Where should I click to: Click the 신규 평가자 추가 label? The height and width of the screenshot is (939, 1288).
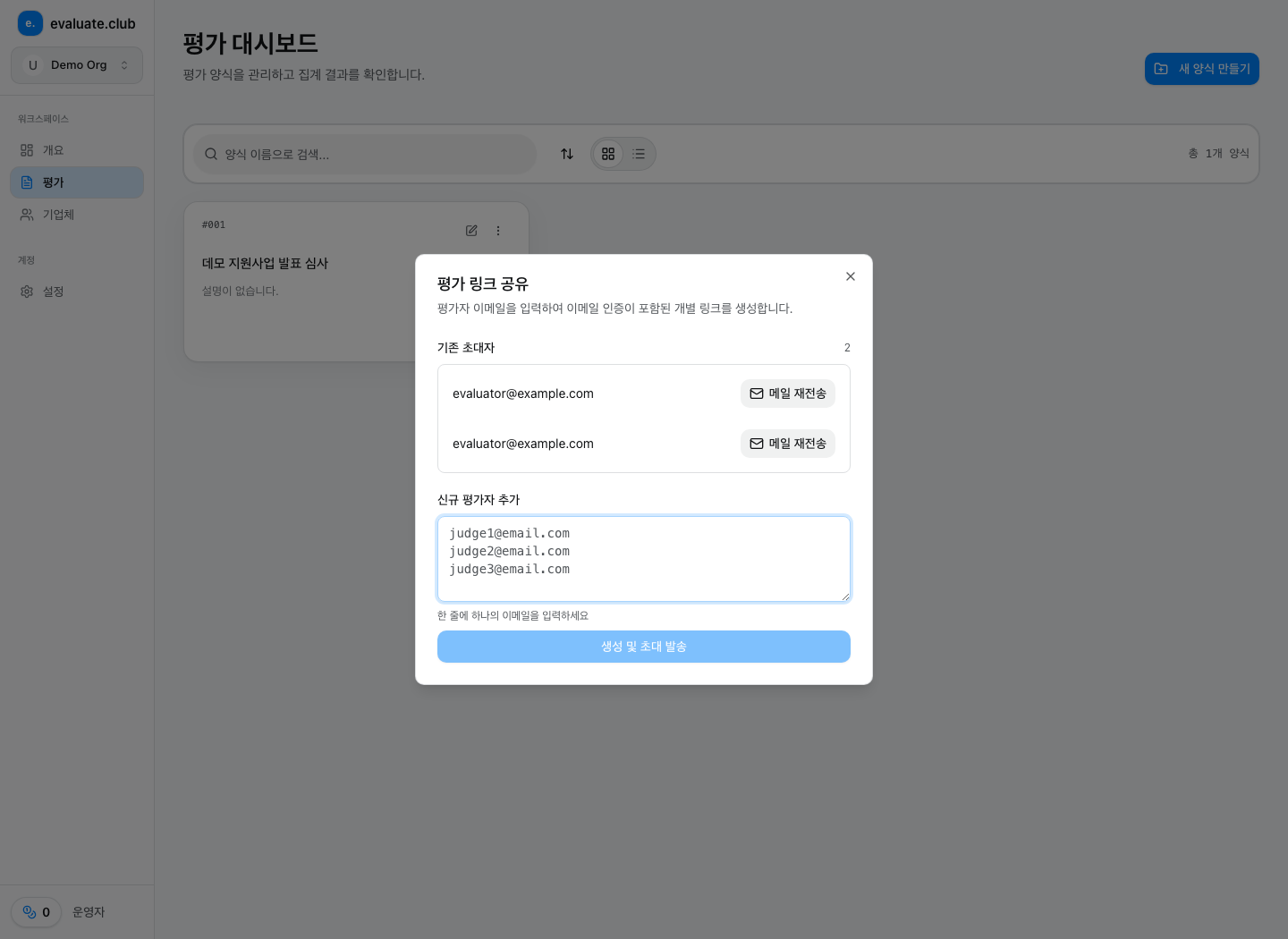click(x=479, y=500)
